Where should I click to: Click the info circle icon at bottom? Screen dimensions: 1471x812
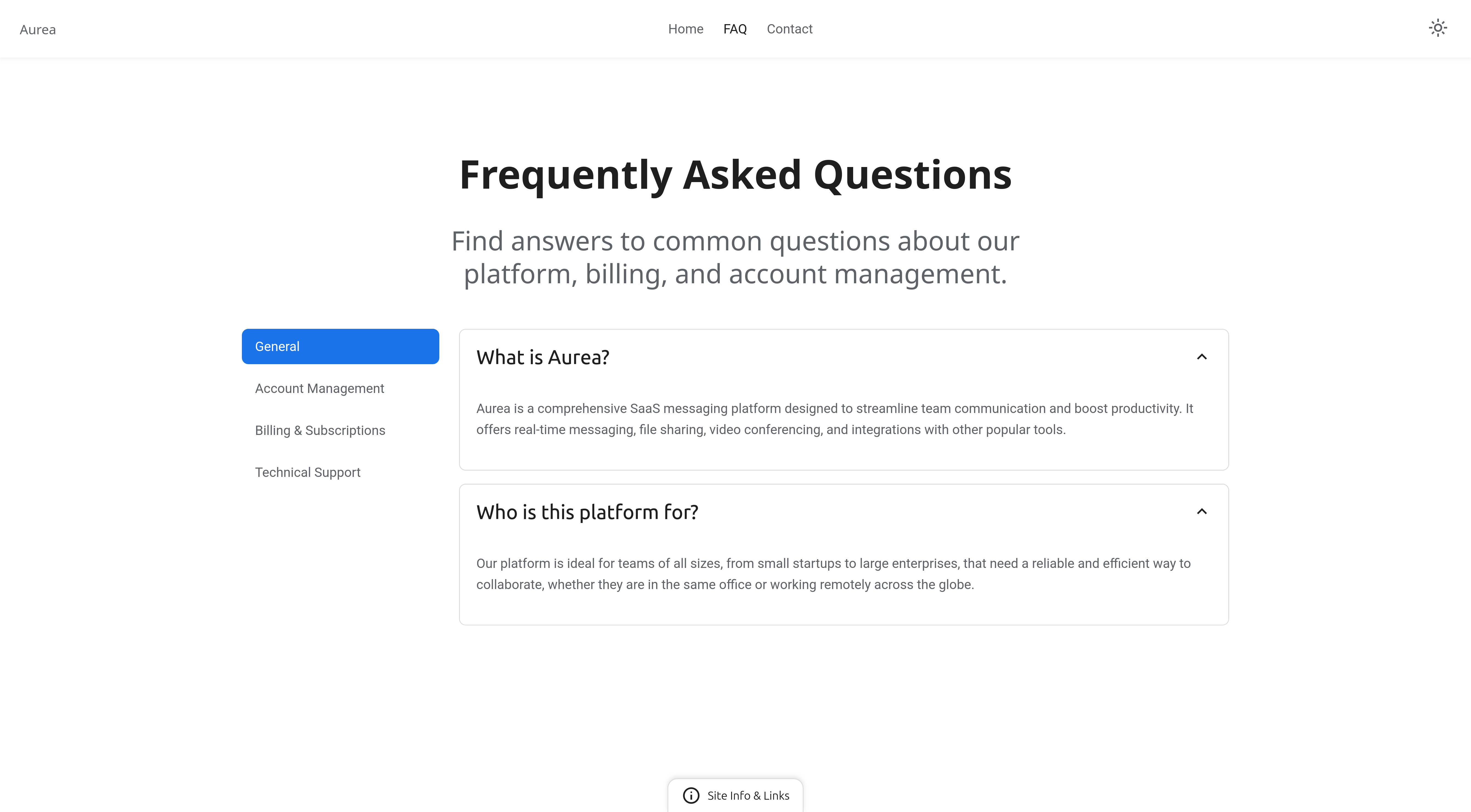click(x=691, y=796)
